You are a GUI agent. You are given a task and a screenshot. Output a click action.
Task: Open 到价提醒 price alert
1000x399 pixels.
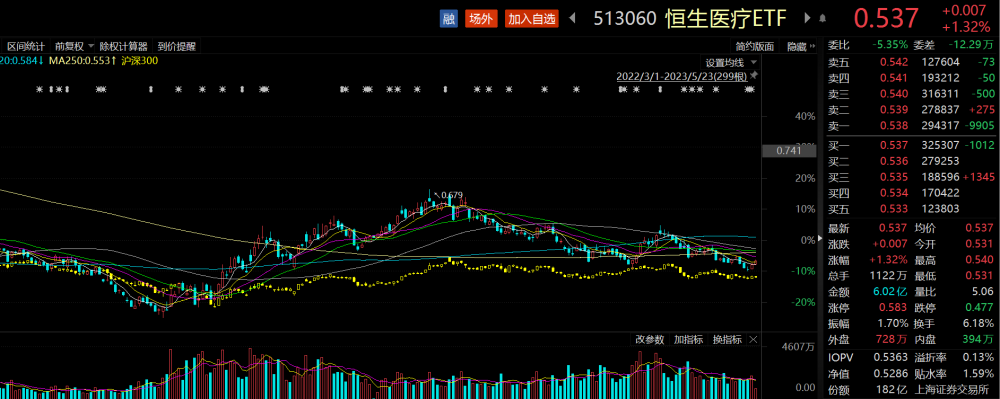pyautogui.click(x=177, y=47)
